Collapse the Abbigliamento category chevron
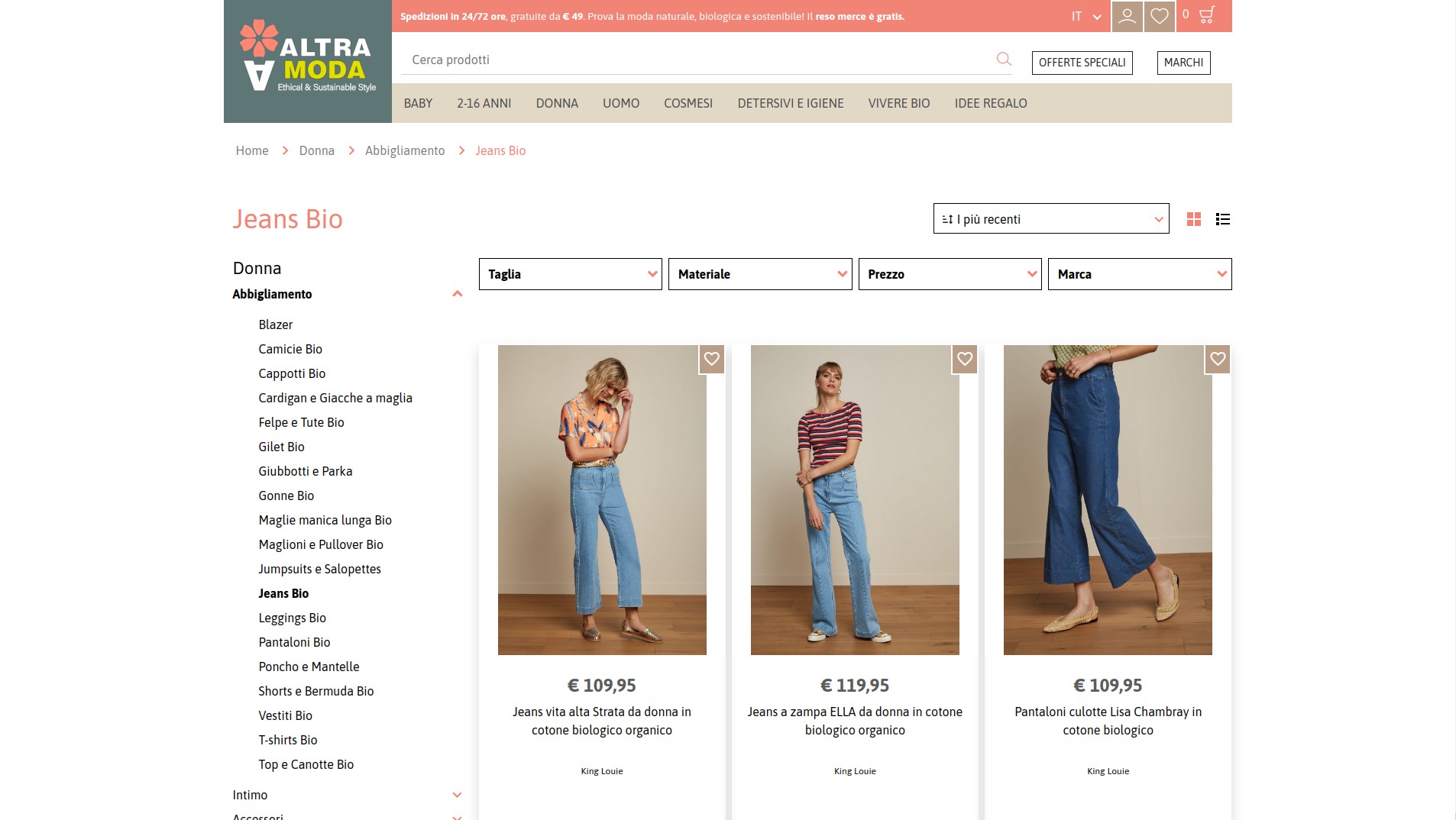This screenshot has height=820, width=1456. 457,294
